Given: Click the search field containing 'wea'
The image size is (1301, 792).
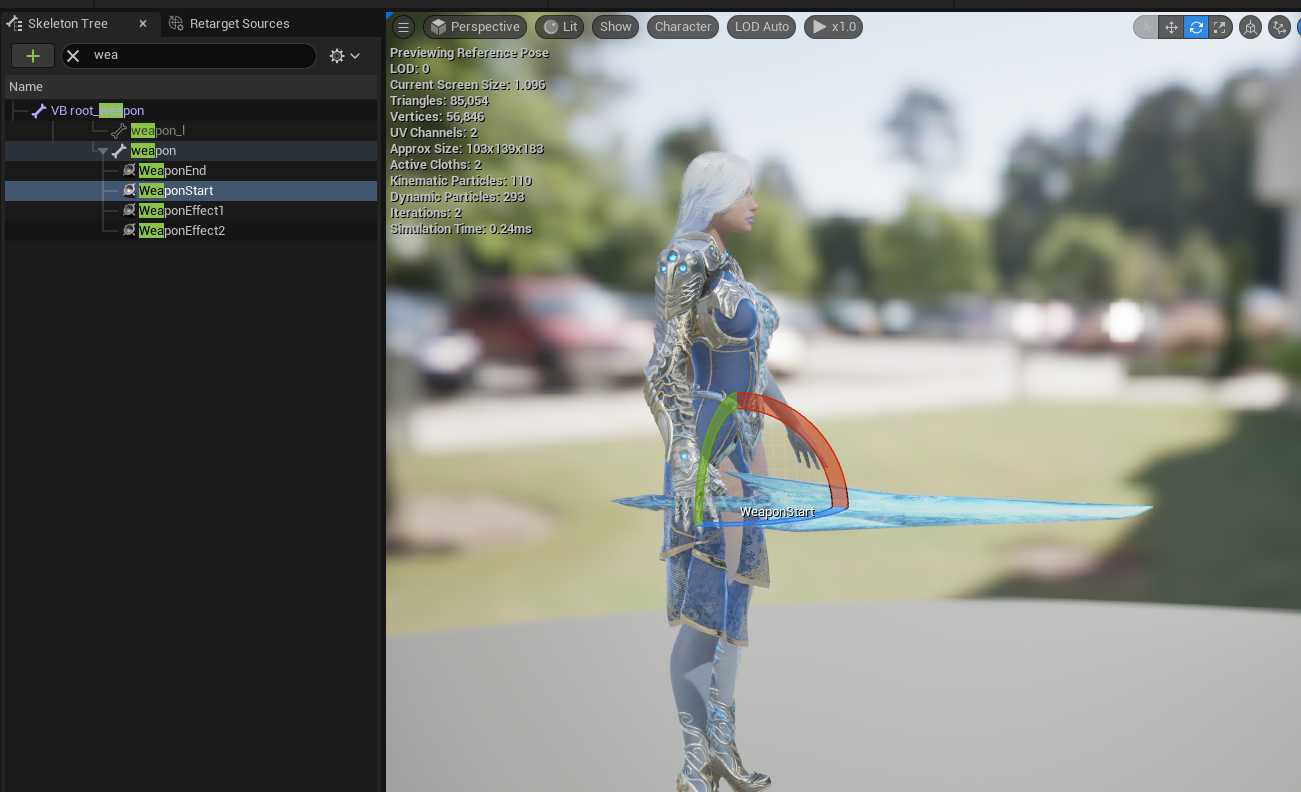Looking at the screenshot, I should coord(189,56).
